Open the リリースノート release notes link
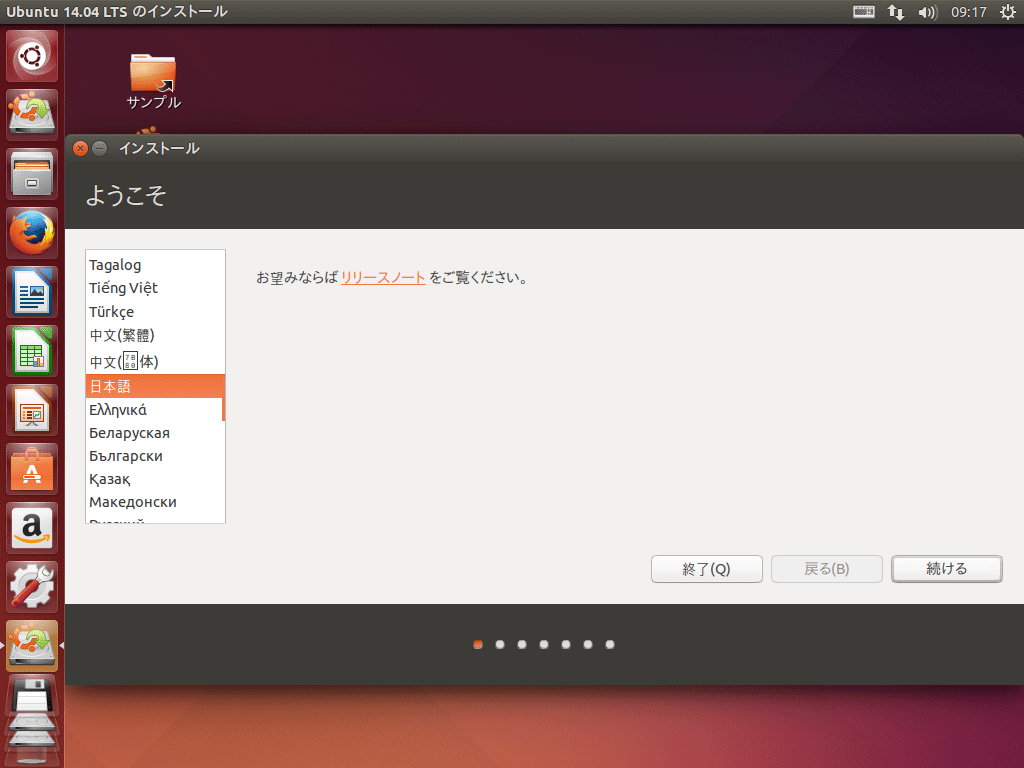Image resolution: width=1024 pixels, height=768 pixels. [383, 278]
